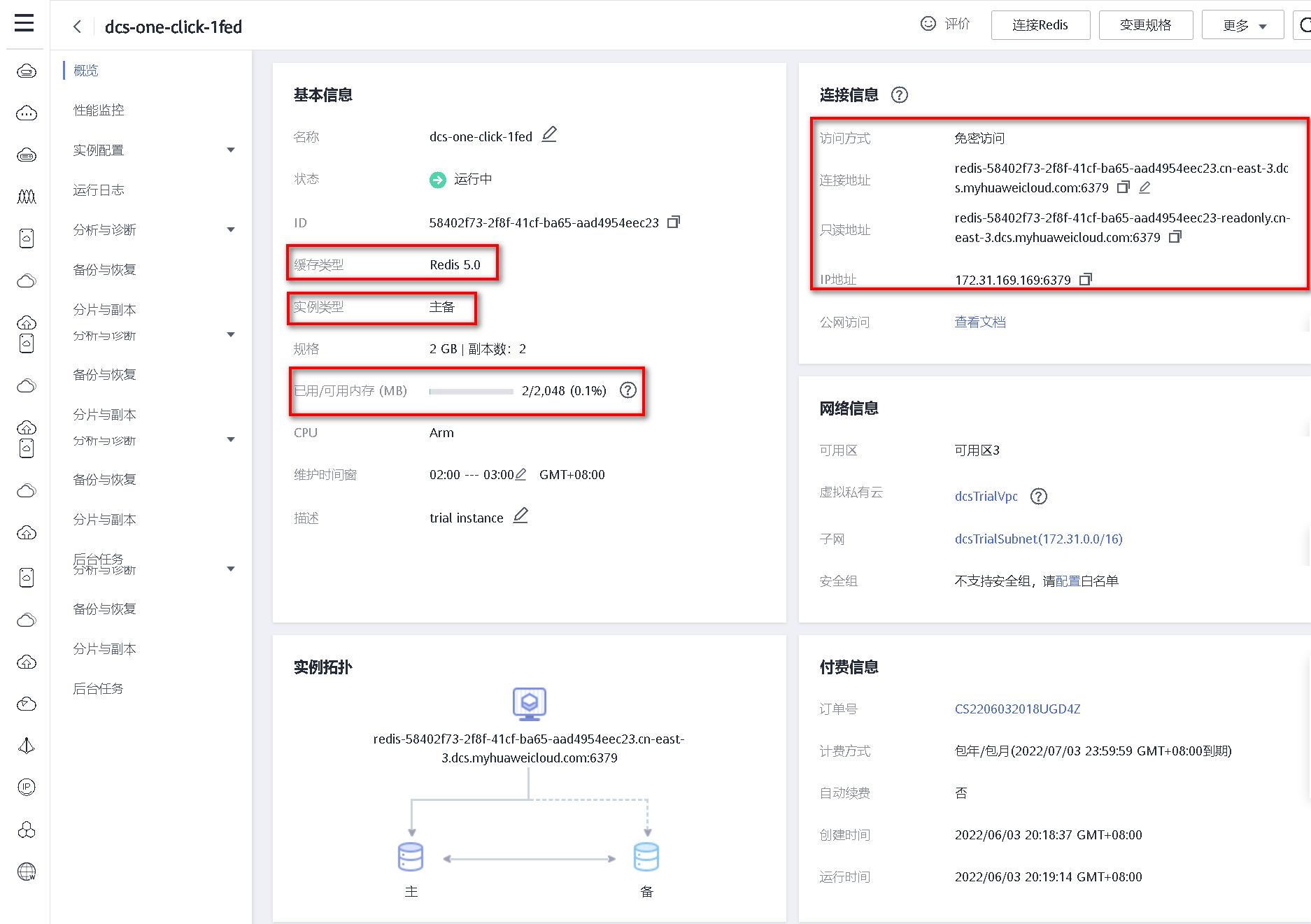Copy the connection address
This screenshot has height=924, width=1311.
click(x=1123, y=187)
